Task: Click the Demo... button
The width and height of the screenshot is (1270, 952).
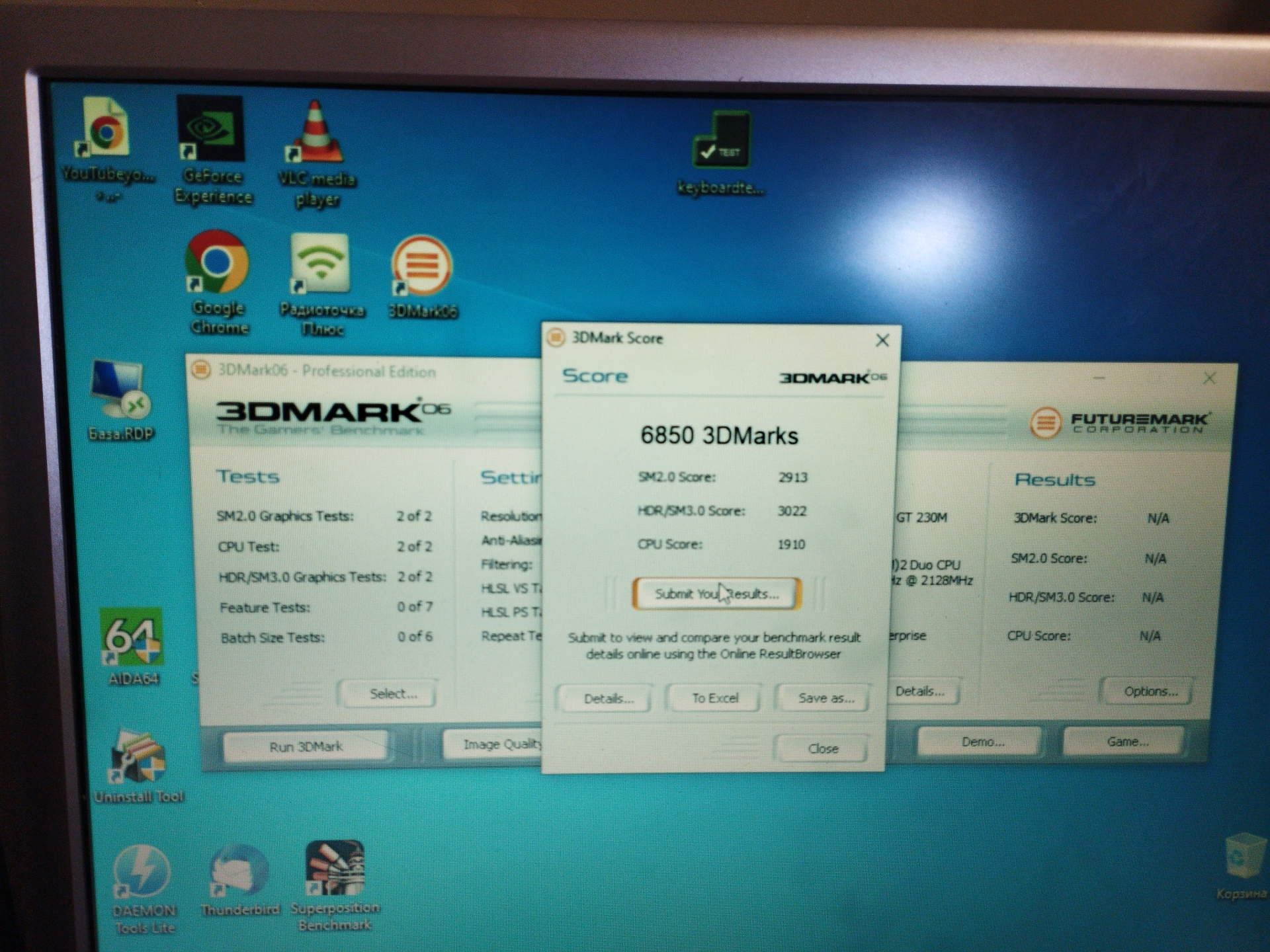Action: pos(982,742)
